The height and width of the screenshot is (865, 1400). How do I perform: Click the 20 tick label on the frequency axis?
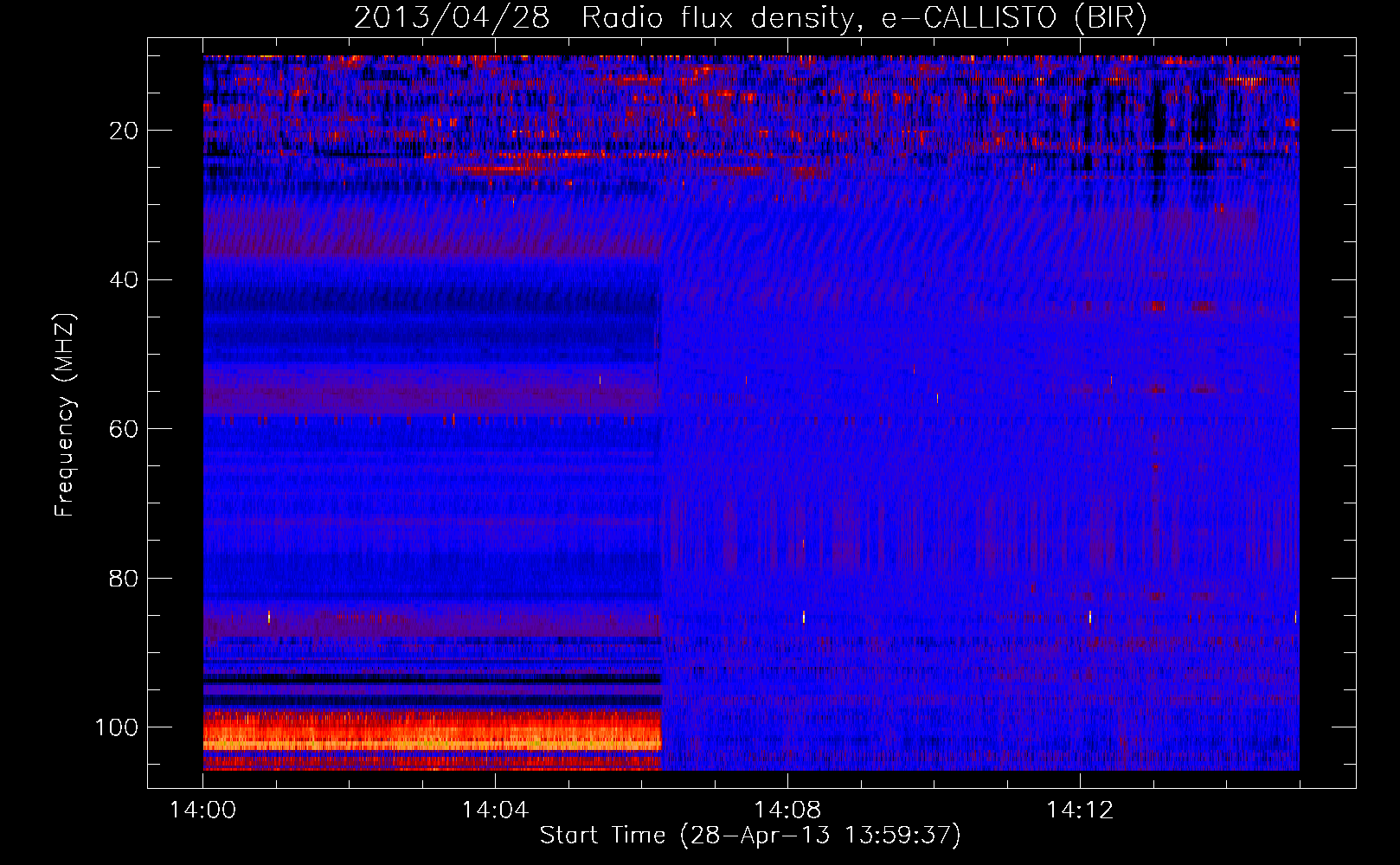click(x=125, y=131)
